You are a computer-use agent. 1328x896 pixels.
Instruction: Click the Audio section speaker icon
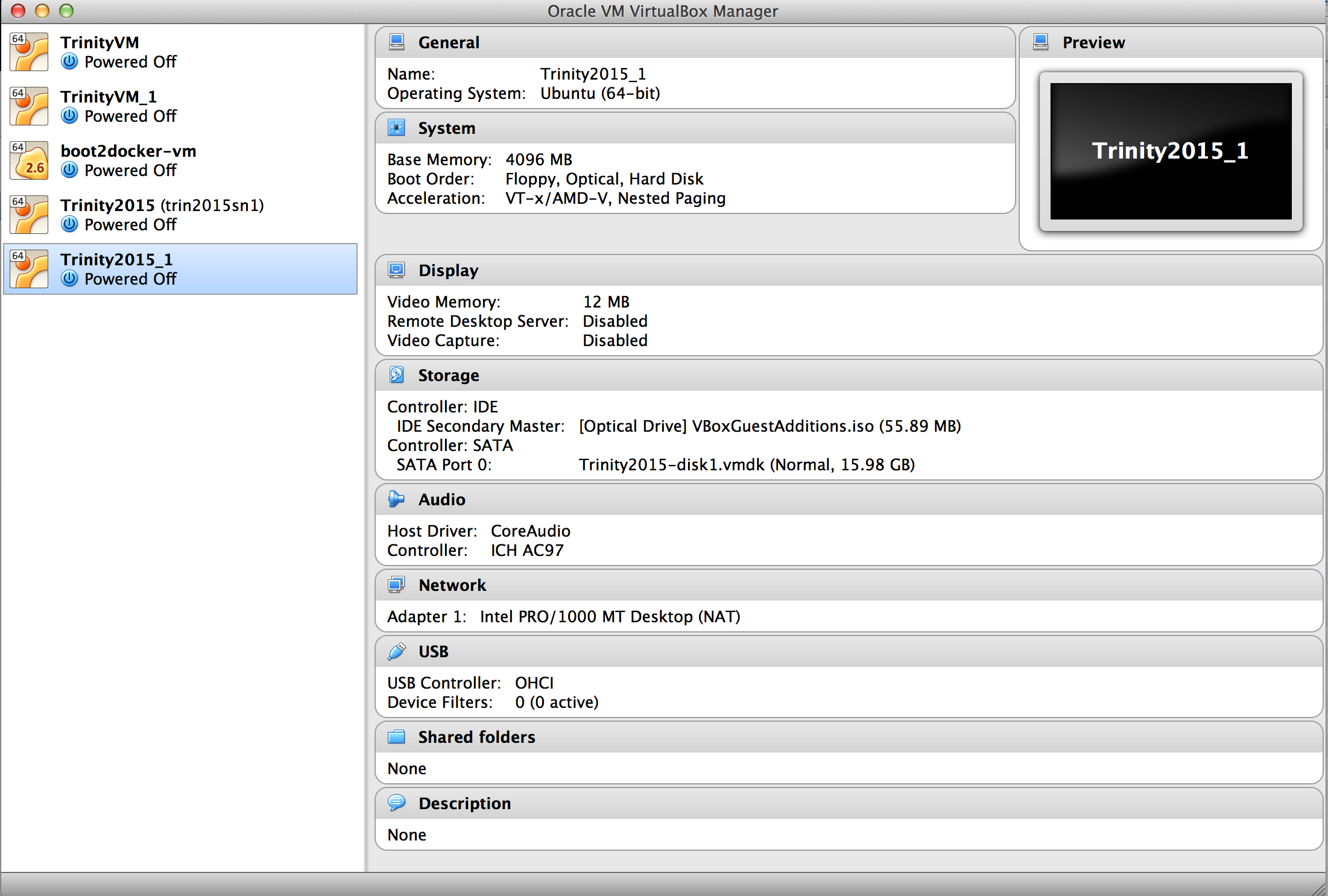click(x=396, y=499)
